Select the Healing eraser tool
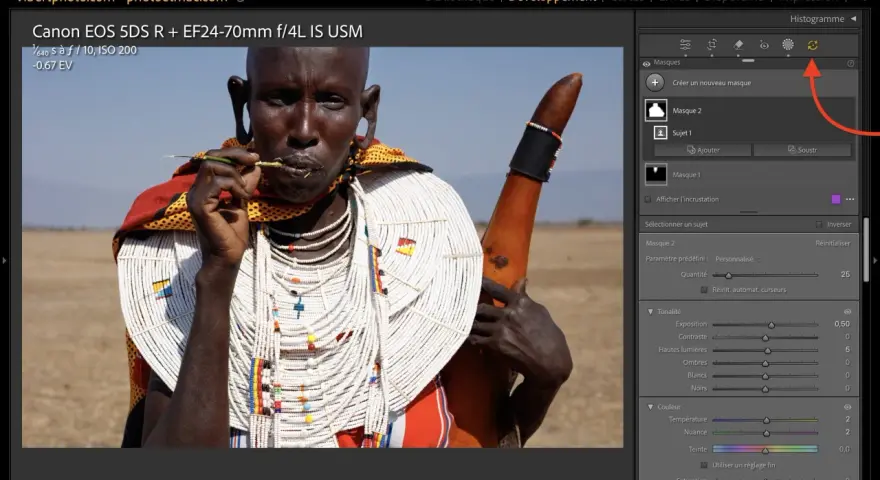Screen dimensions: 880x480 click(x=739, y=45)
